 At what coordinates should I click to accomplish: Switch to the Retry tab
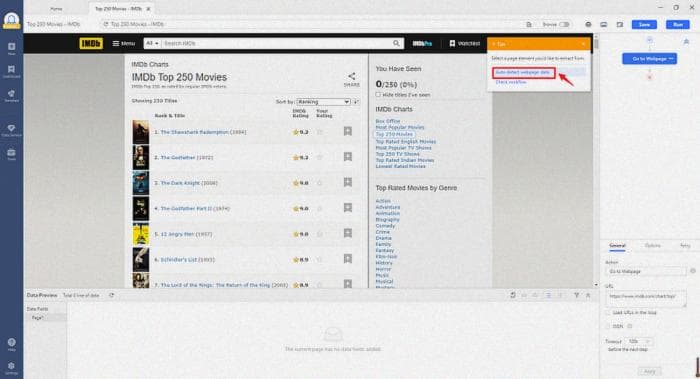[685, 246]
